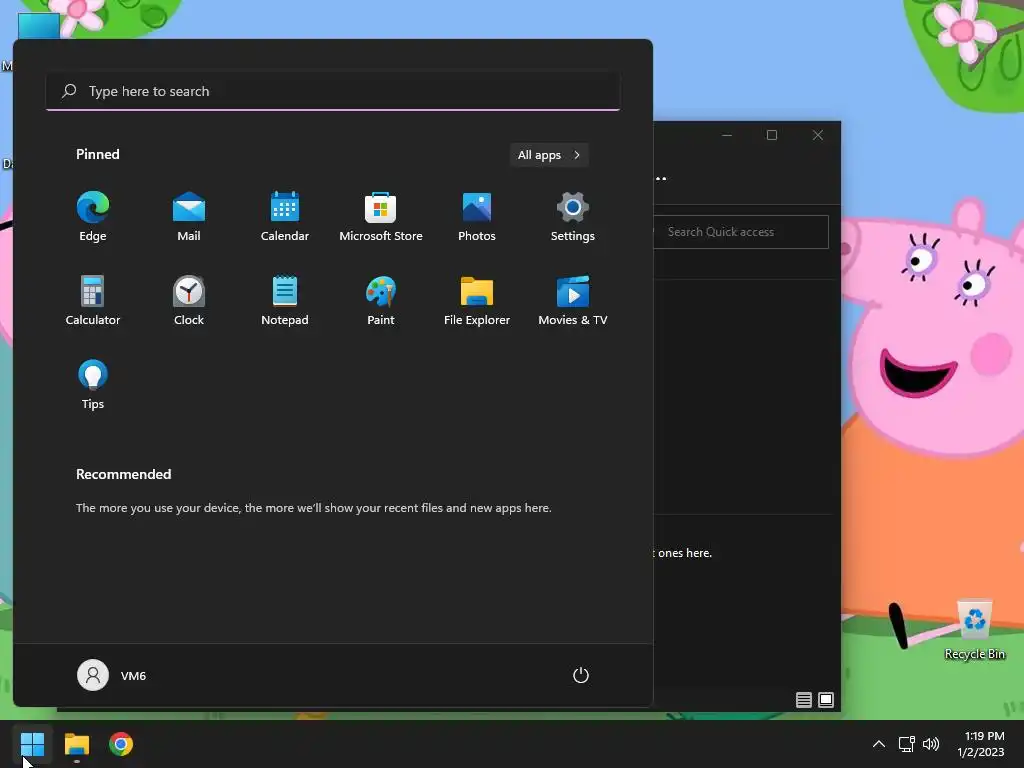The image size is (1024, 768).
Task: Close the File Explorer window
Action: point(818,135)
